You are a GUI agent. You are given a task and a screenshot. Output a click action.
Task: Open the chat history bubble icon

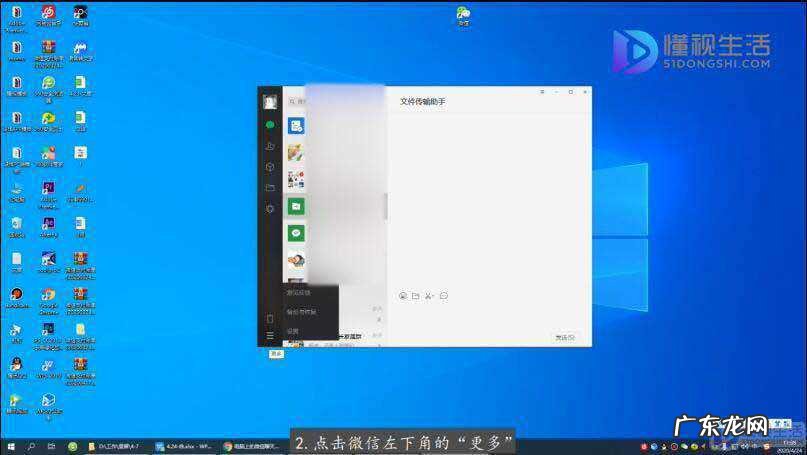[443, 296]
